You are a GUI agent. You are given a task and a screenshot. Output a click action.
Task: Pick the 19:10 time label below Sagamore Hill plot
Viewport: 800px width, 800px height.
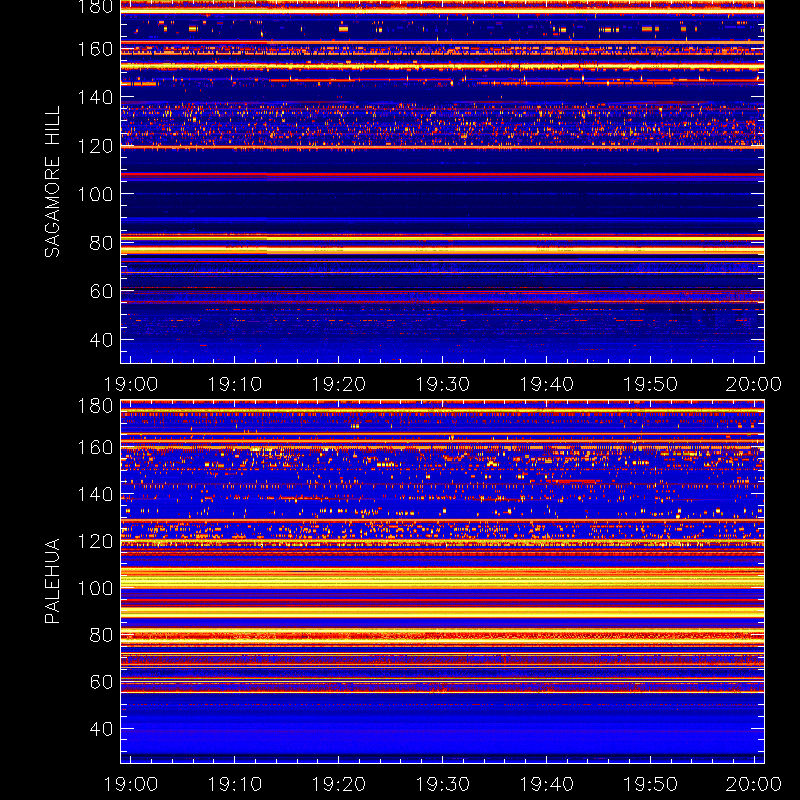(235, 384)
